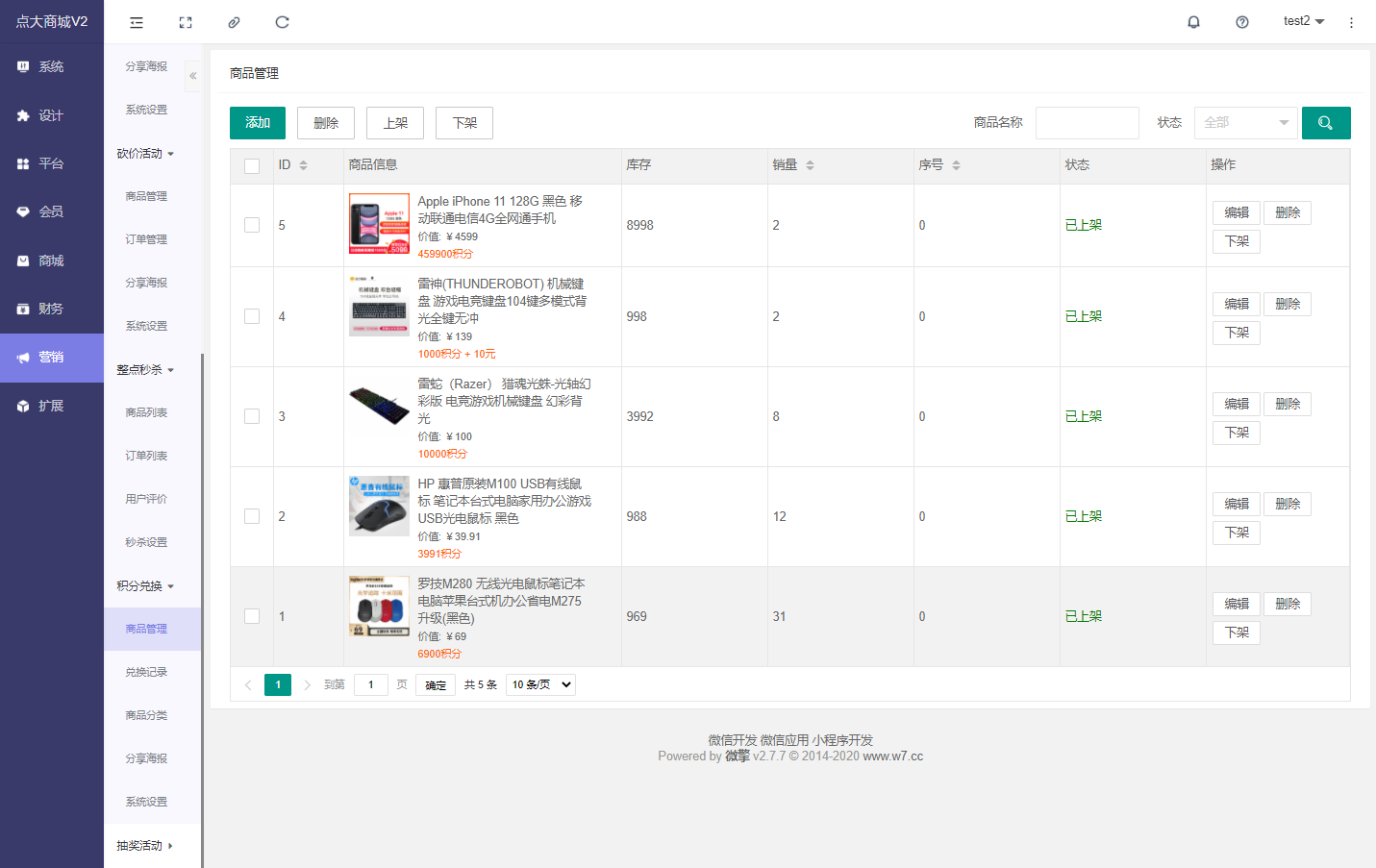This screenshot has width=1376, height=868.
Task: Collapse the 积分兑换 menu group
Action: [x=146, y=586]
